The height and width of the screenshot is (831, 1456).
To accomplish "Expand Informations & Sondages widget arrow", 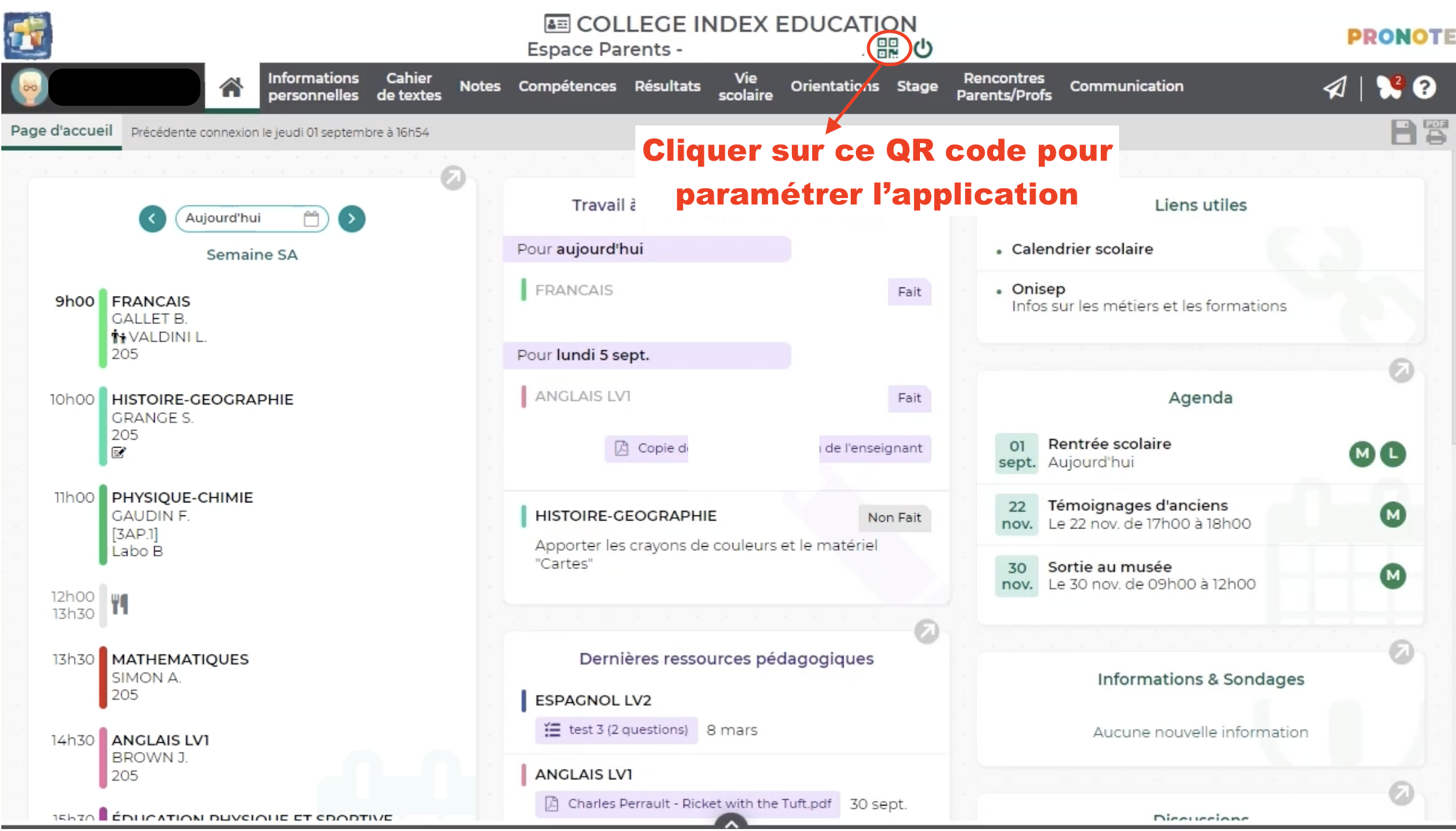I will tap(1401, 652).
